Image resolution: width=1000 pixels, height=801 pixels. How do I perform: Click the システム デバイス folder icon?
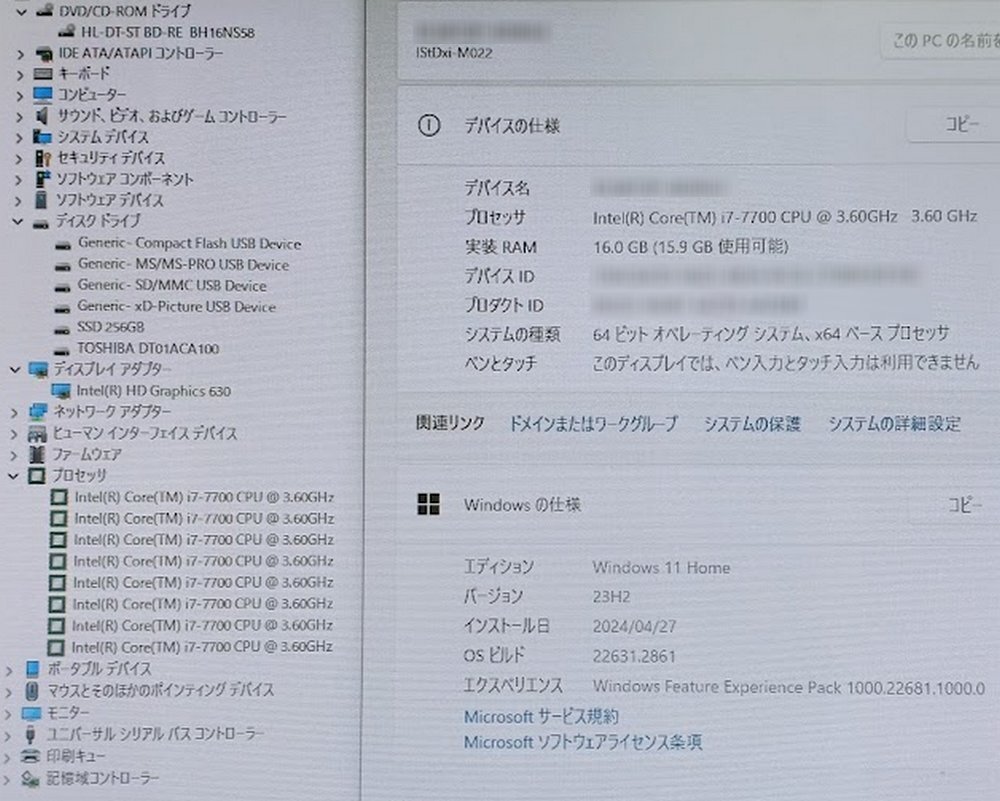click(42, 136)
